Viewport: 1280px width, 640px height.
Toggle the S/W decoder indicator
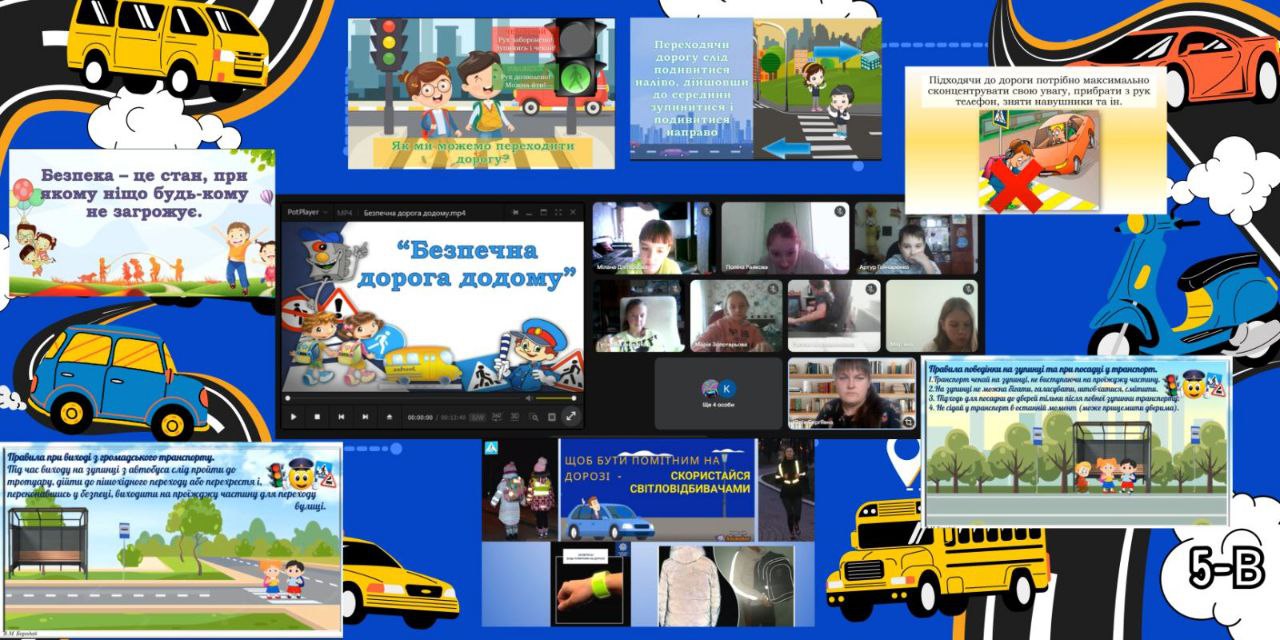[477, 416]
